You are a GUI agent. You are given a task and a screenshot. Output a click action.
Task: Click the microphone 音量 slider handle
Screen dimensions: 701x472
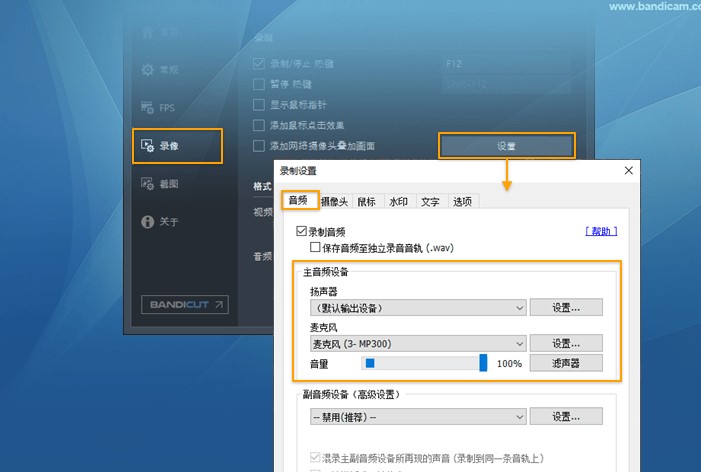483,362
